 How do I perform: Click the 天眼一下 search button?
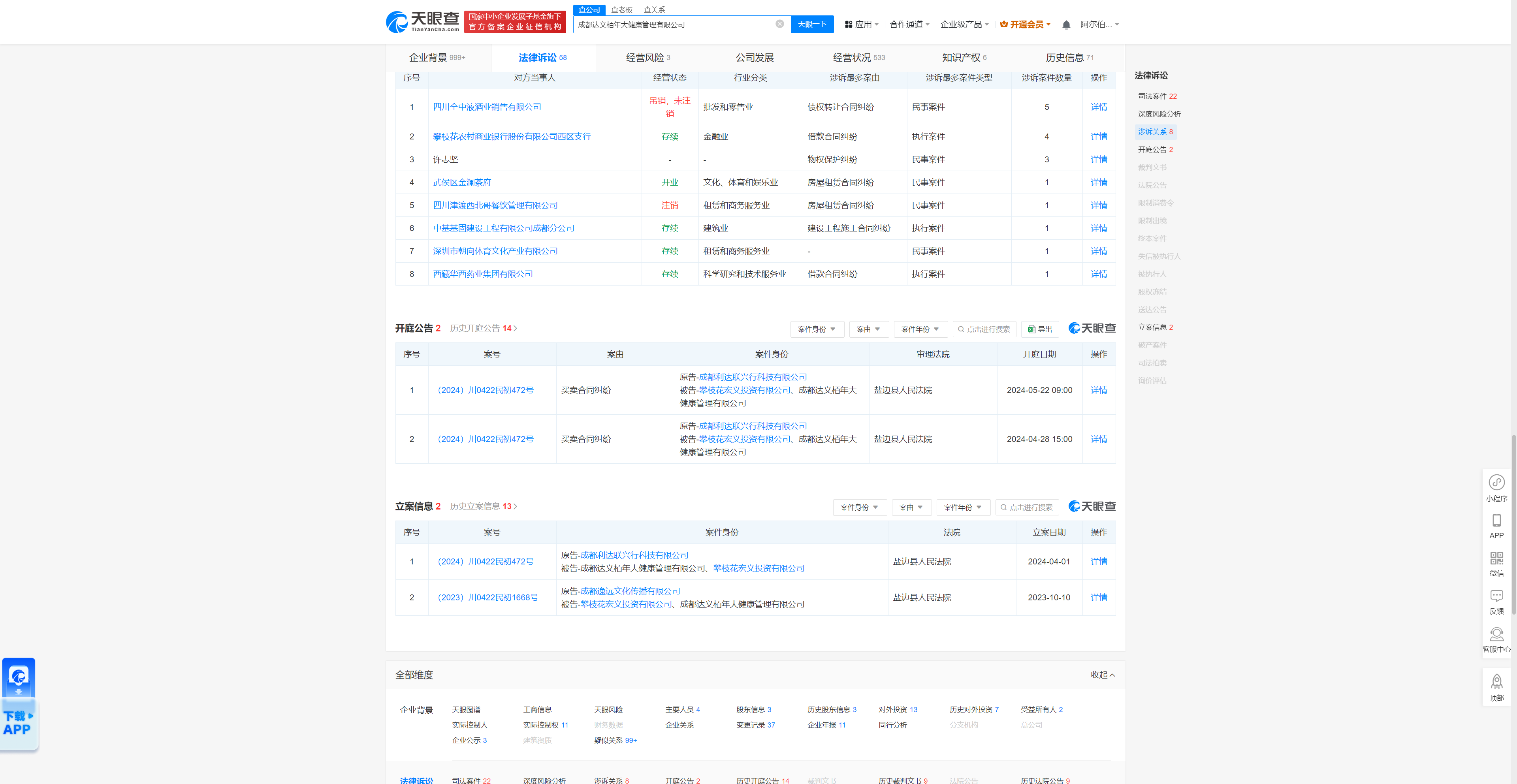click(x=812, y=24)
